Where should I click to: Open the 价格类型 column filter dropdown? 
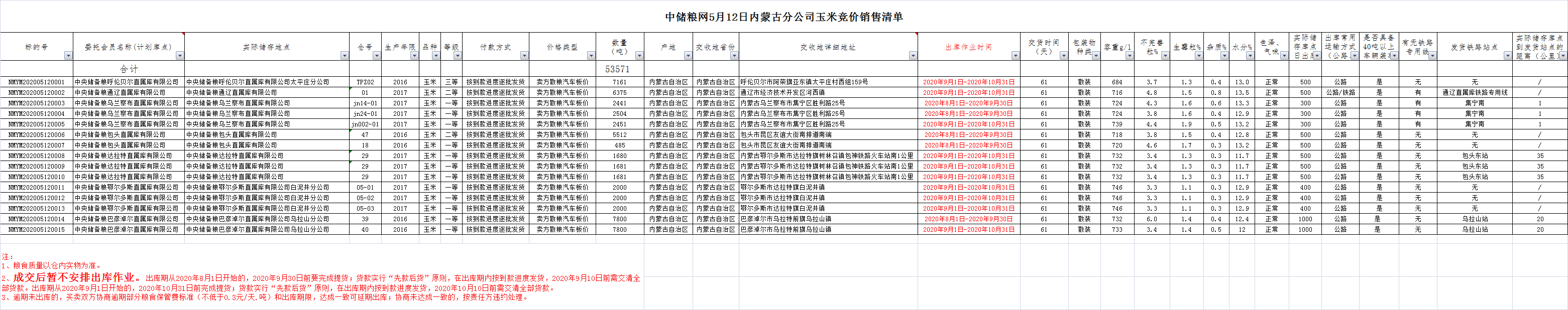pyautogui.click(x=591, y=56)
